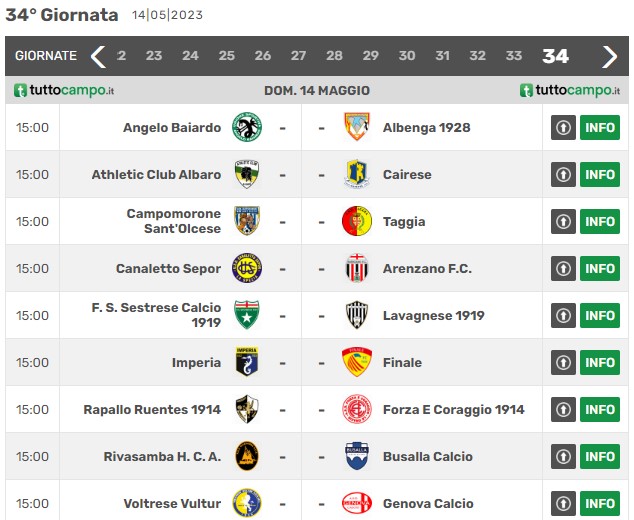Open Forza E Coraggio 1914 team link

click(x=453, y=410)
